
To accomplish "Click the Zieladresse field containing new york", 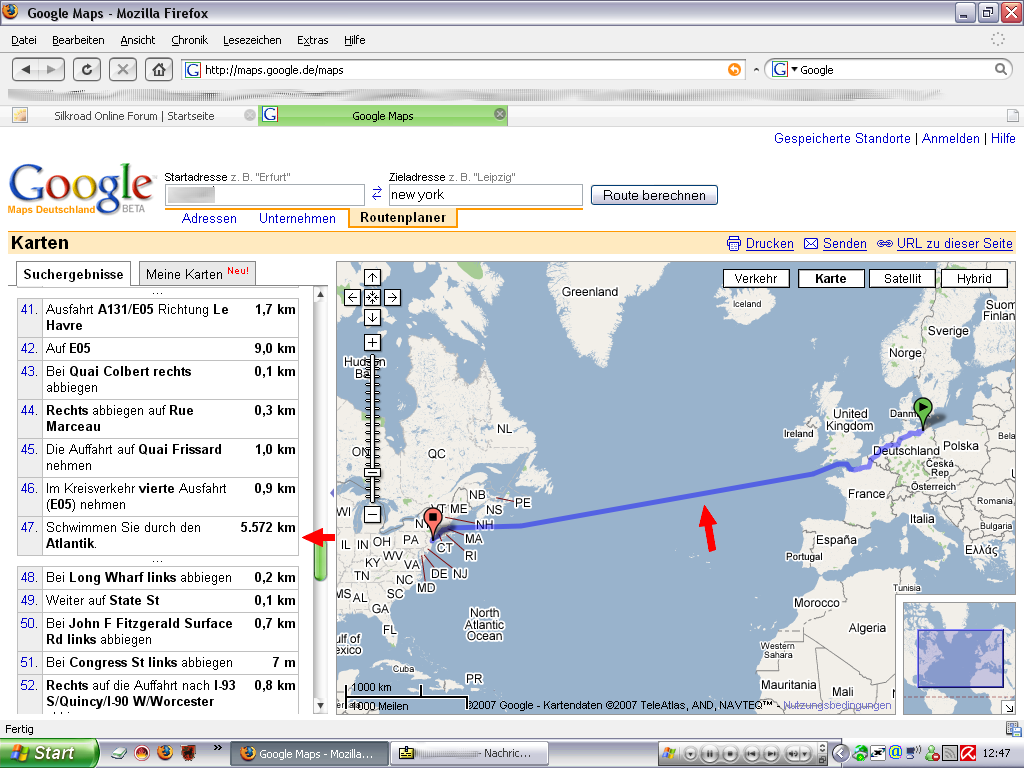I will [485, 195].
